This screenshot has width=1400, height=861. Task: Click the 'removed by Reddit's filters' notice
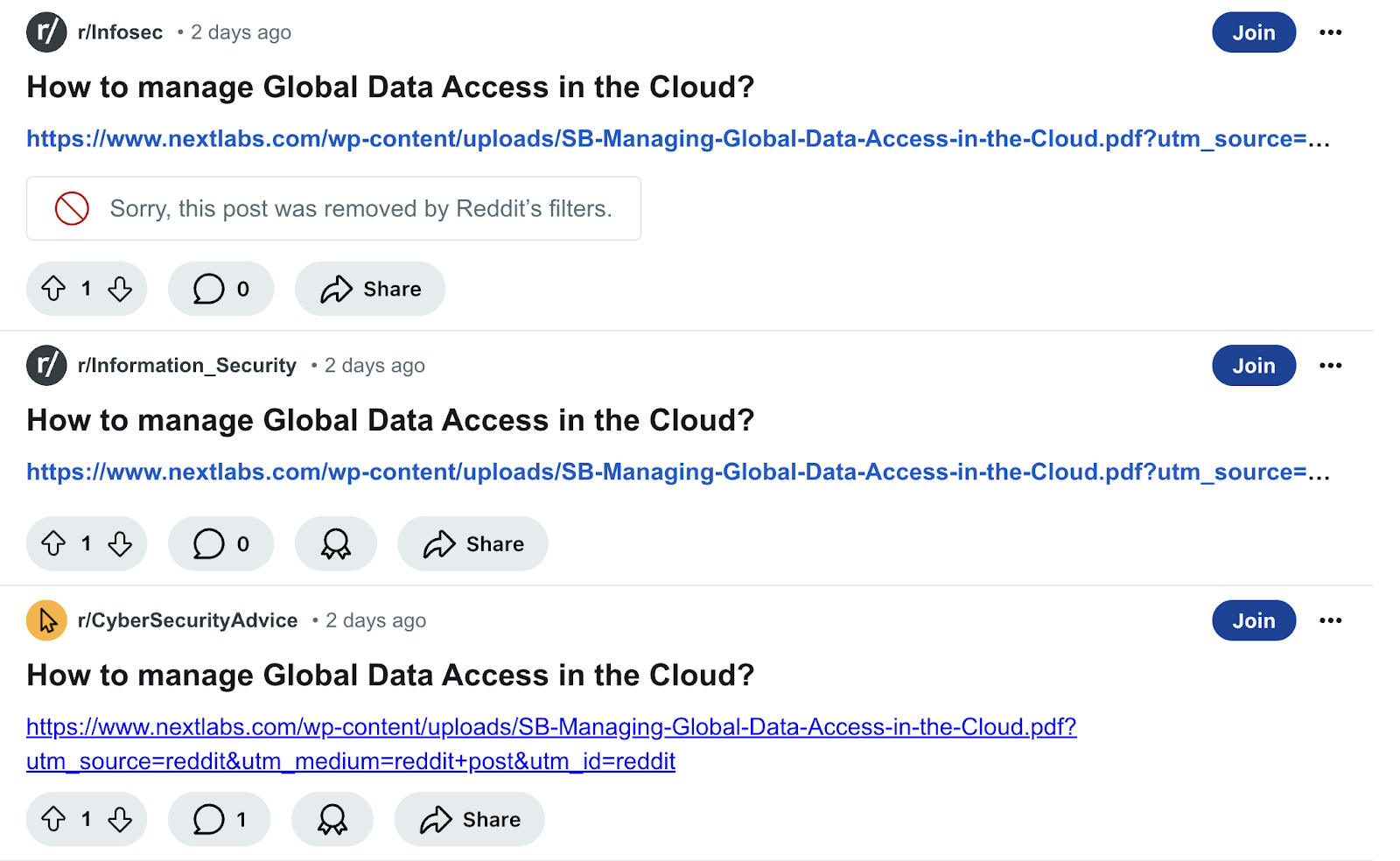(333, 208)
